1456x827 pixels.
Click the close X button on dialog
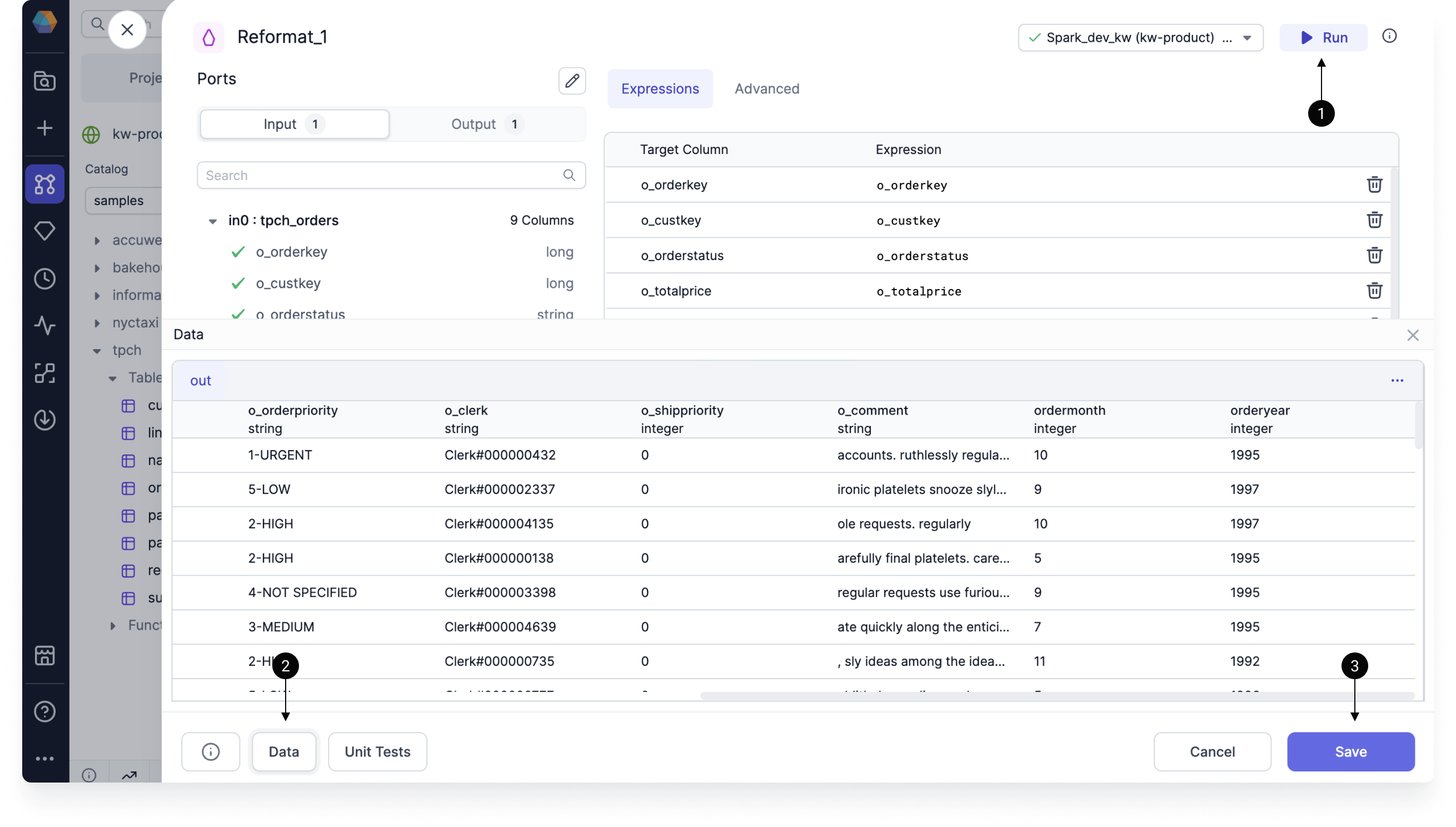[127, 29]
